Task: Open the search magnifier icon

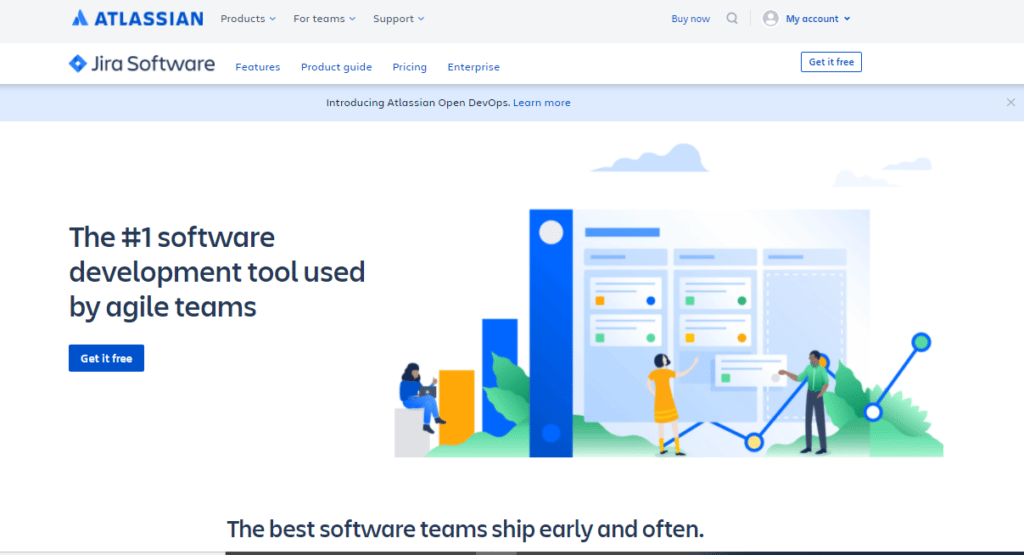Action: (x=732, y=18)
